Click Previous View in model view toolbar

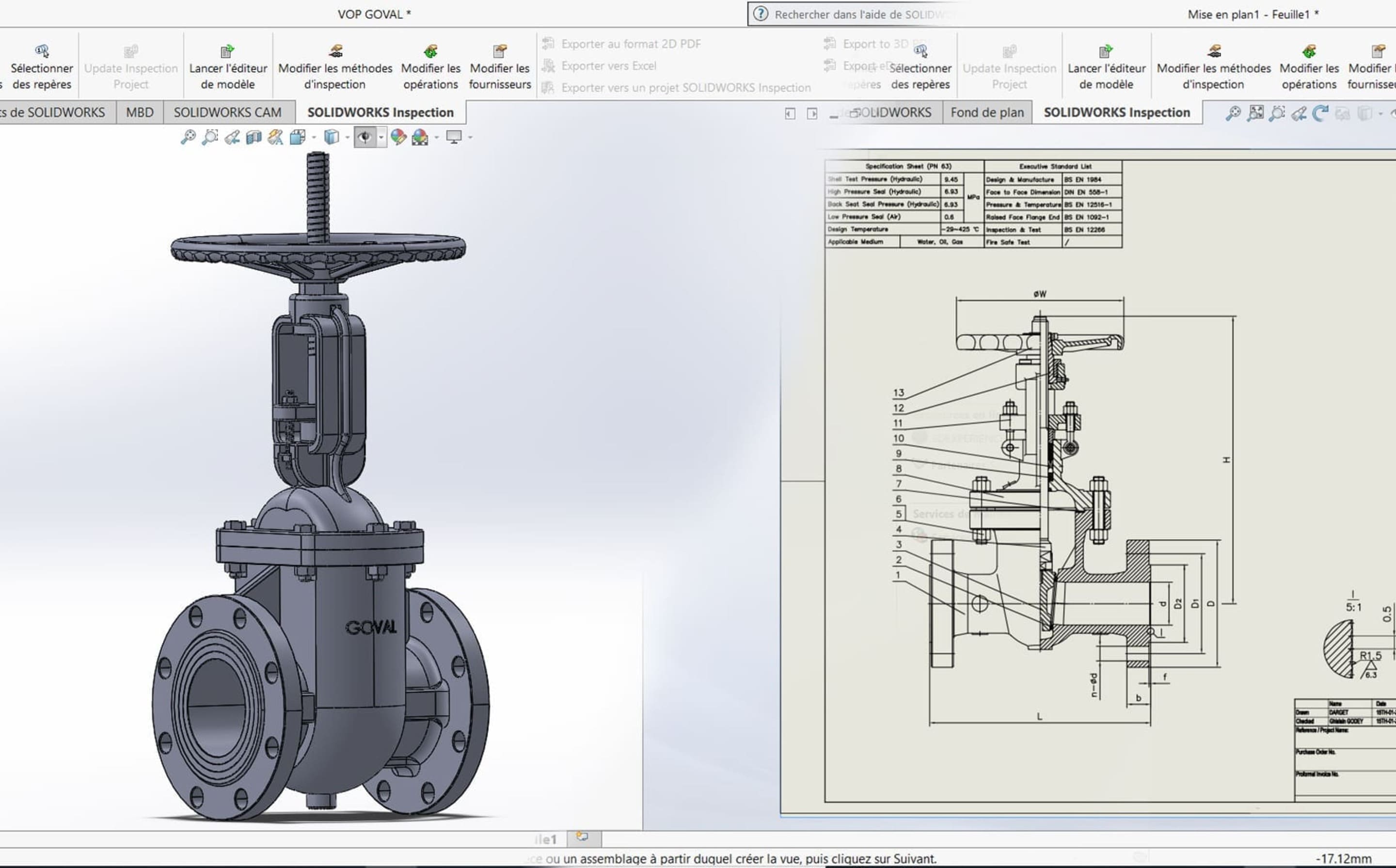click(232, 137)
